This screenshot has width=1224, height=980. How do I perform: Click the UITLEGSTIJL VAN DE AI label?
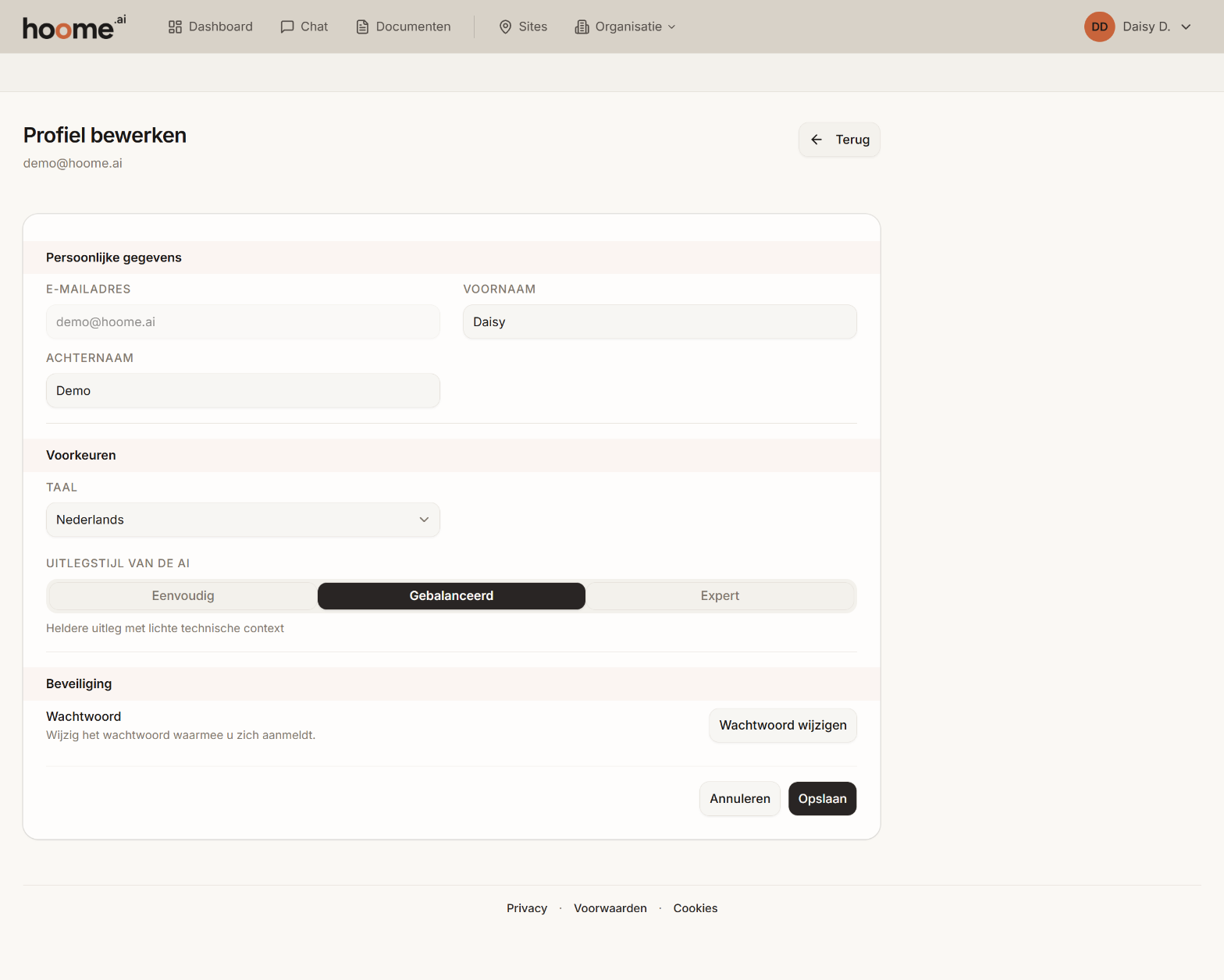pyautogui.click(x=118, y=563)
